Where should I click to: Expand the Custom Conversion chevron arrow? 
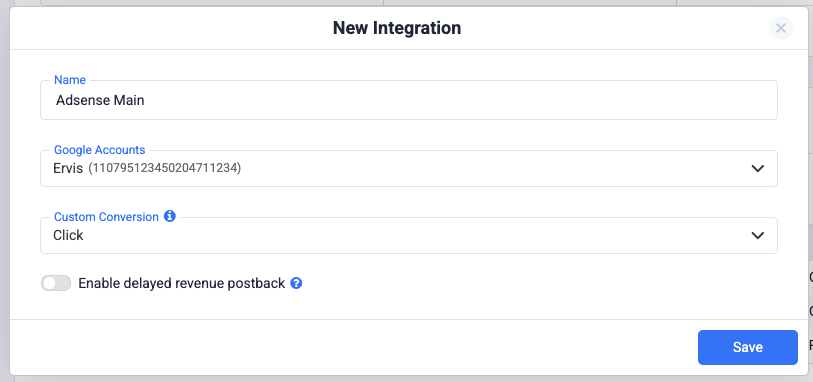(758, 235)
